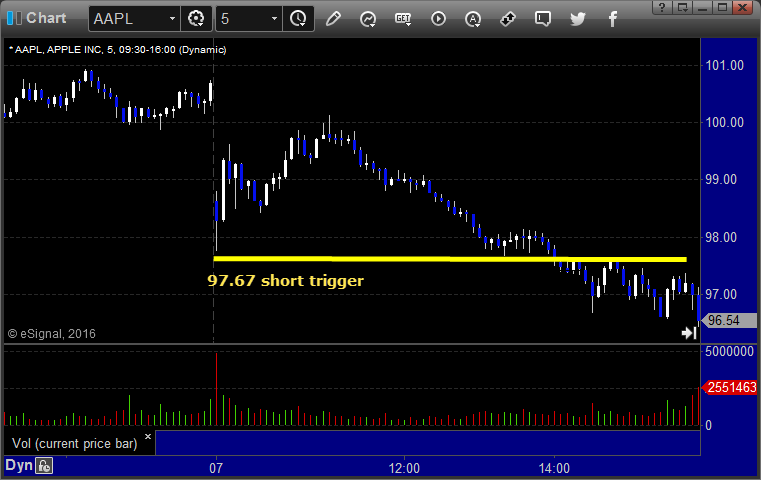Click the 2551463 volume value marker
The width and height of the screenshot is (761, 480).
click(729, 387)
